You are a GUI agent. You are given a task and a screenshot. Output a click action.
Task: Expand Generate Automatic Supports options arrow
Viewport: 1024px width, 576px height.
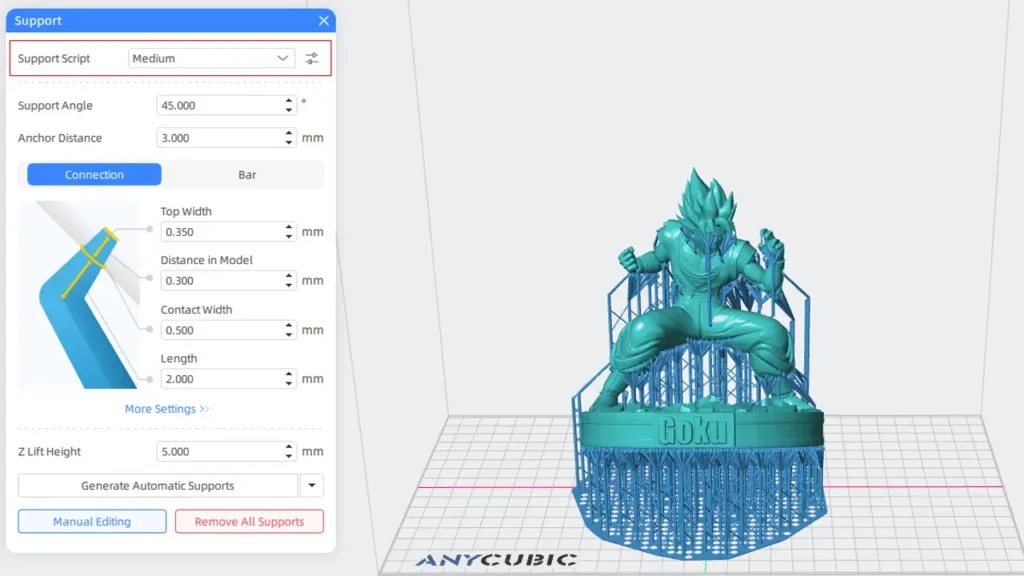[312, 485]
